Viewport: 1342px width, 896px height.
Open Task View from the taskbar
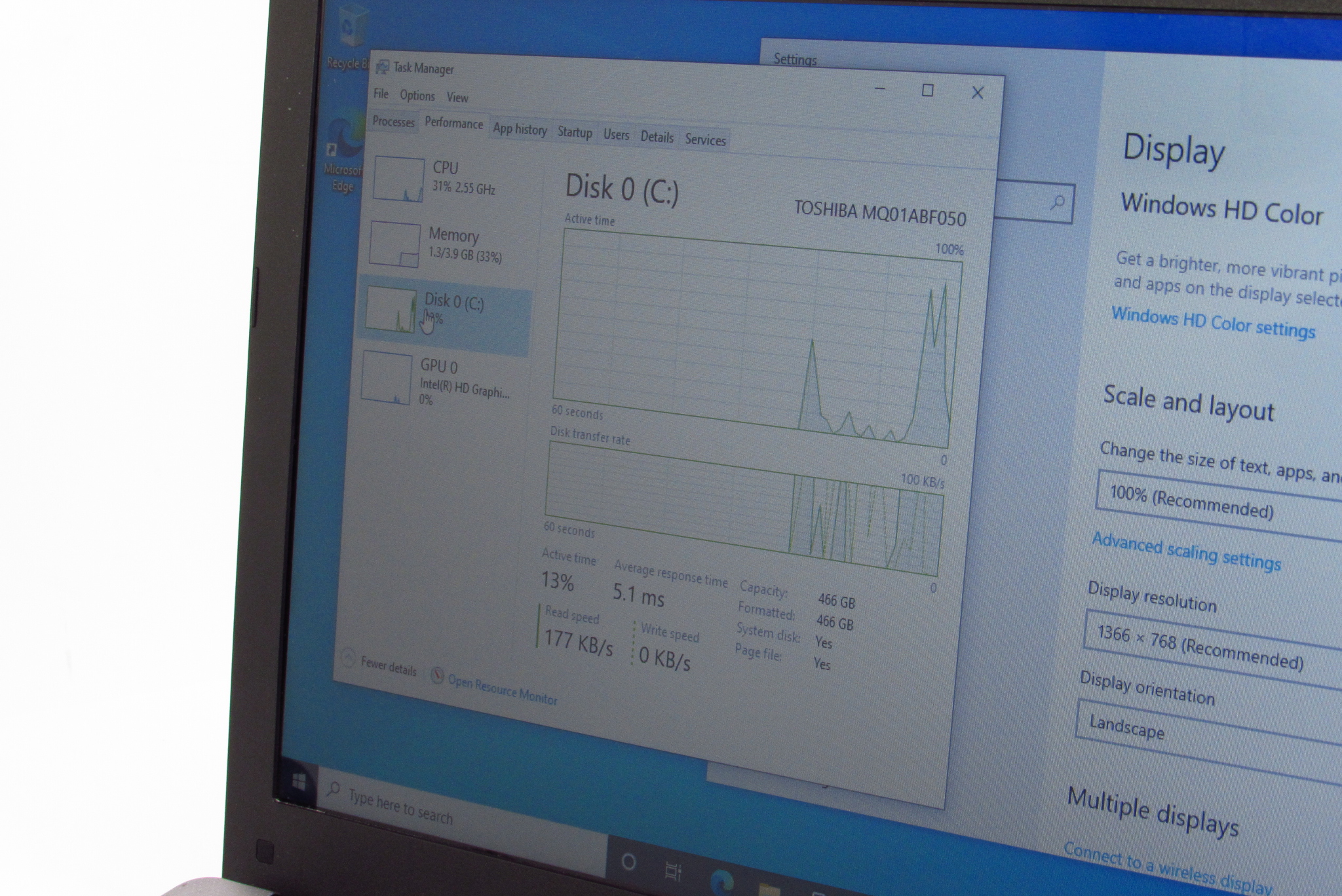pos(672,871)
